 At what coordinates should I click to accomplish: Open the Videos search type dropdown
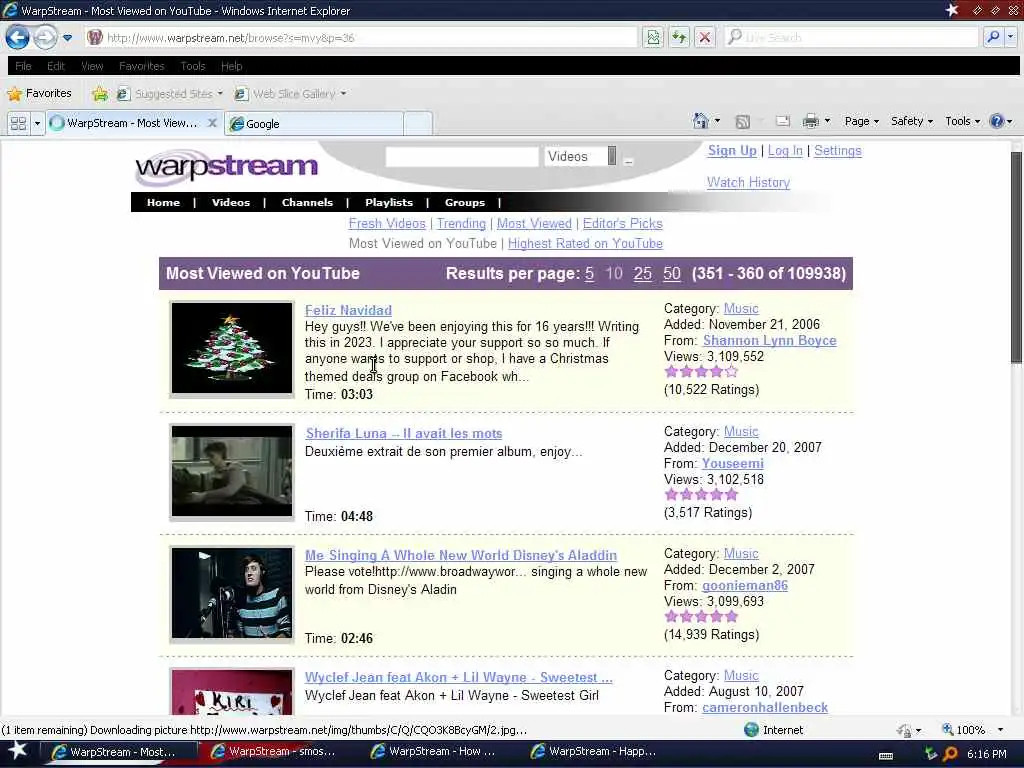[x=581, y=156]
